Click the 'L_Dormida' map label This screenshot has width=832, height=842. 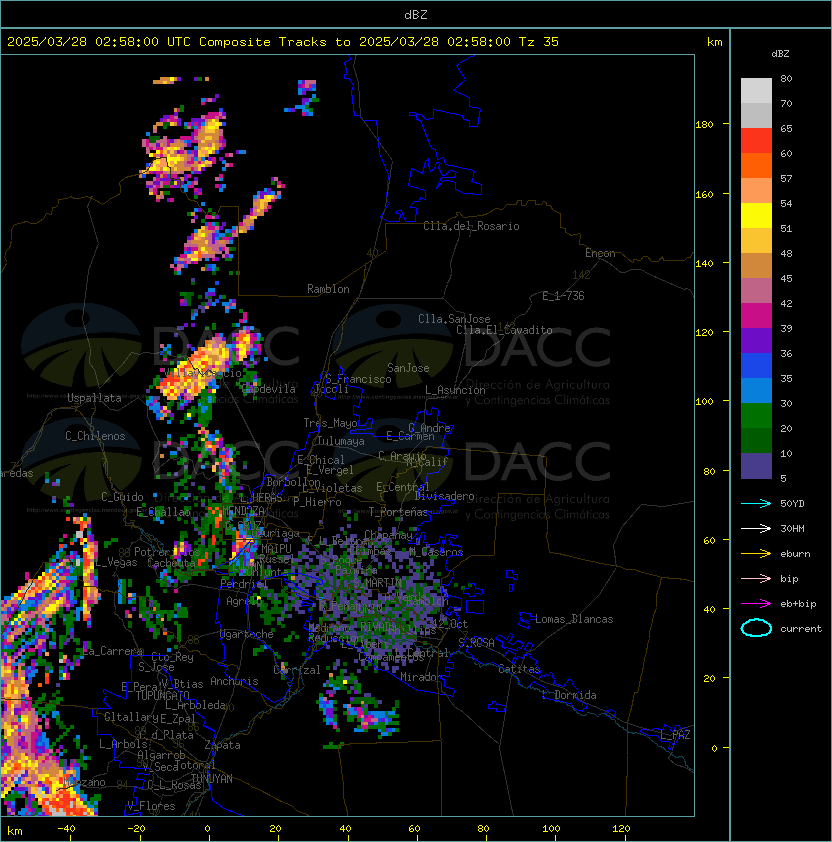pyautogui.click(x=569, y=695)
